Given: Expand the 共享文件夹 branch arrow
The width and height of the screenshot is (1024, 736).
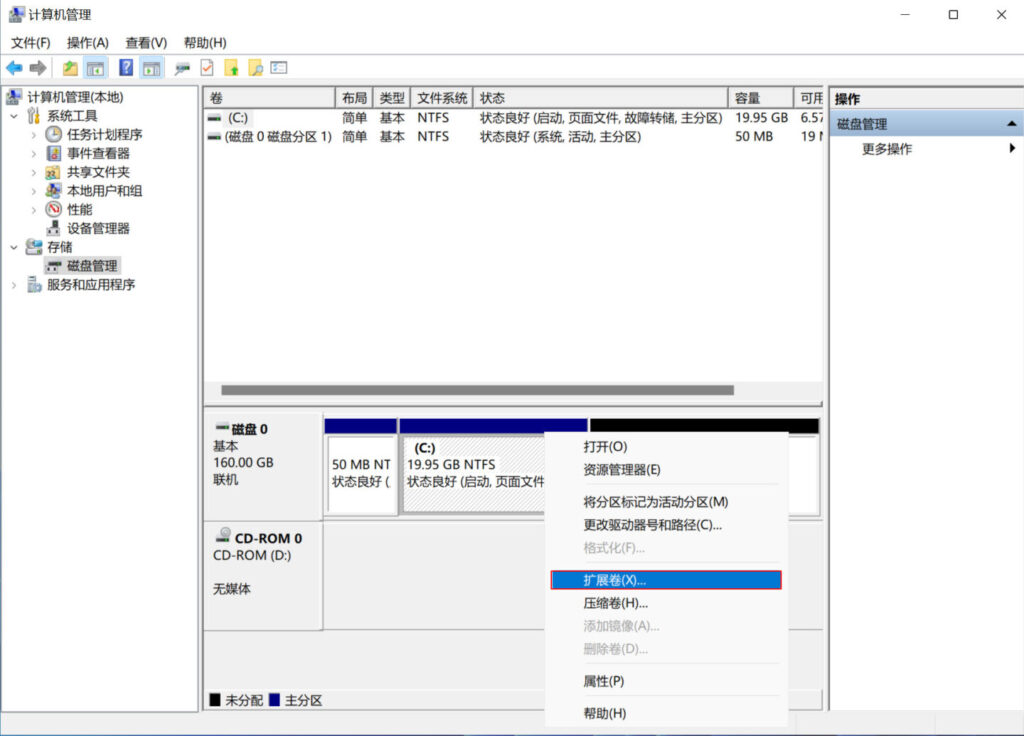Looking at the screenshot, I should pos(34,172).
